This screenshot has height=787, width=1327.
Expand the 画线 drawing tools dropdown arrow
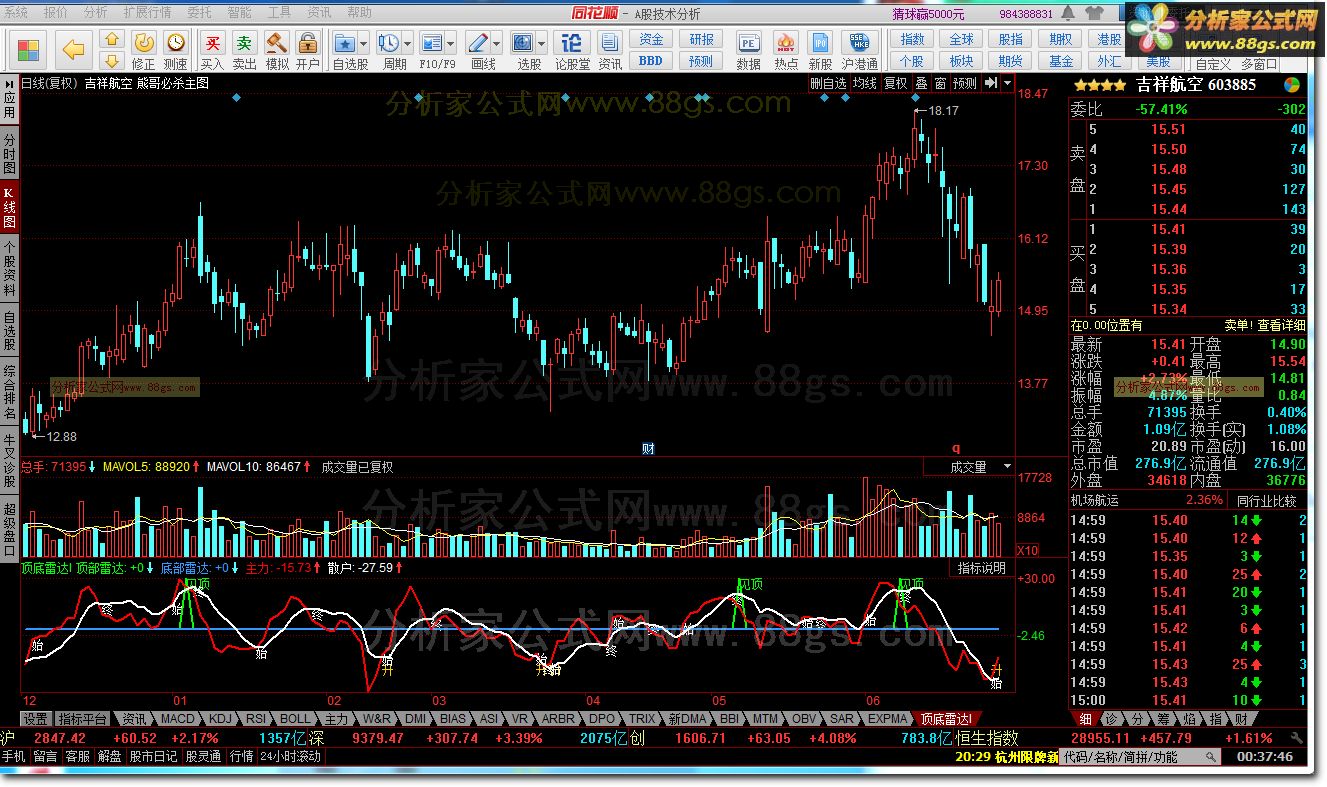pos(497,44)
